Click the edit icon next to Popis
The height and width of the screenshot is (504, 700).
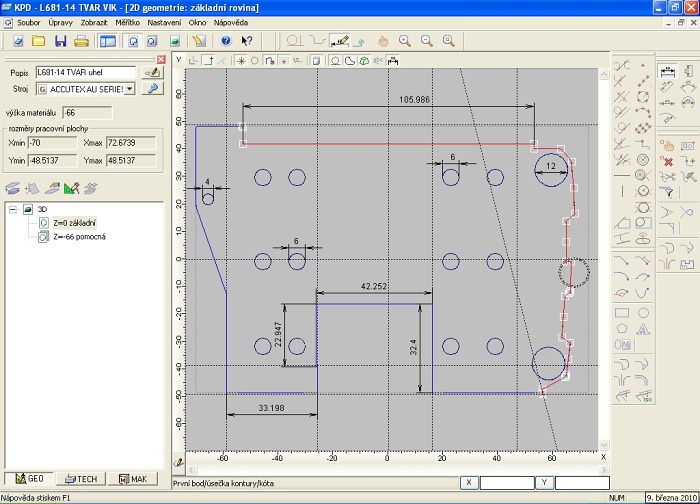pyautogui.click(x=153, y=72)
